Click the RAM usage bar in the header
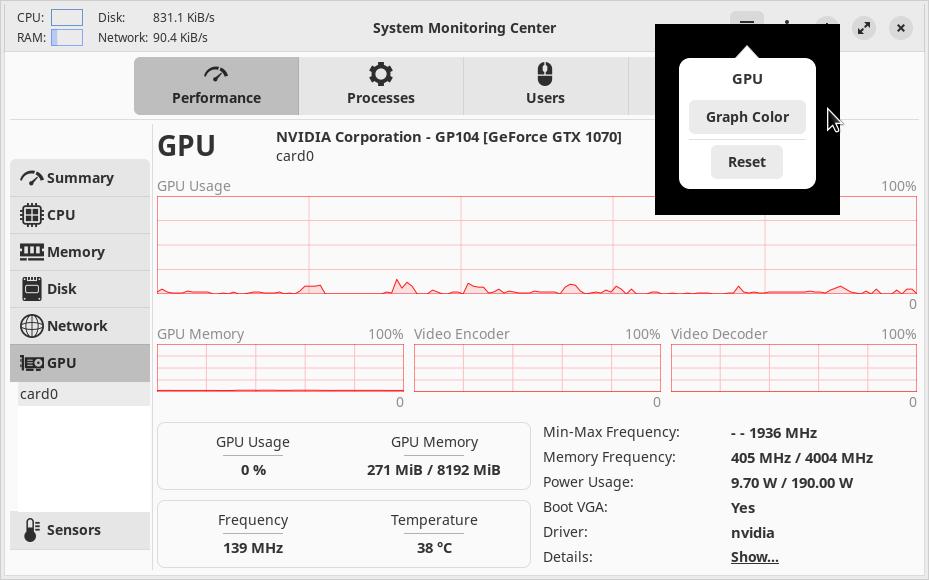This screenshot has height=580, width=929. [x=67, y=37]
